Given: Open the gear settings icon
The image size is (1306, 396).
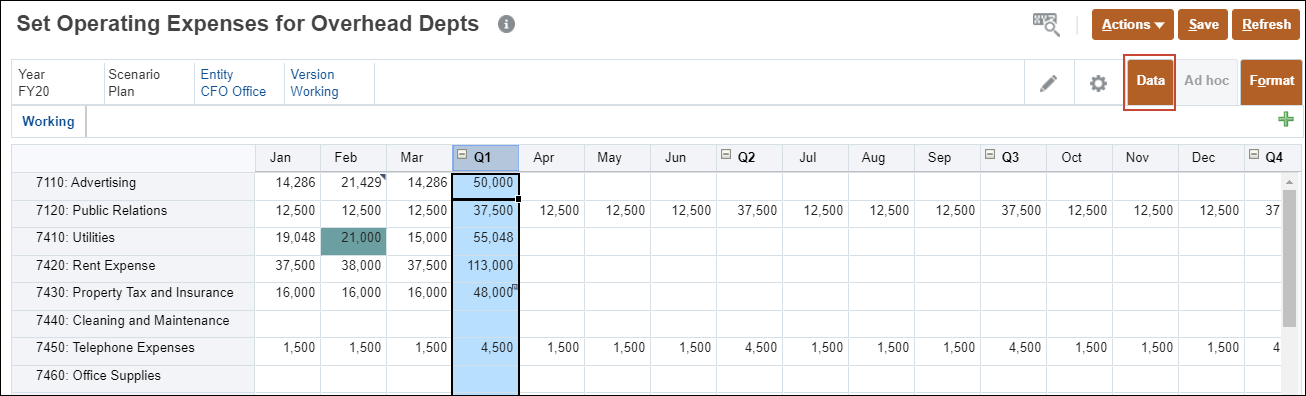Looking at the screenshot, I should click(x=1098, y=83).
